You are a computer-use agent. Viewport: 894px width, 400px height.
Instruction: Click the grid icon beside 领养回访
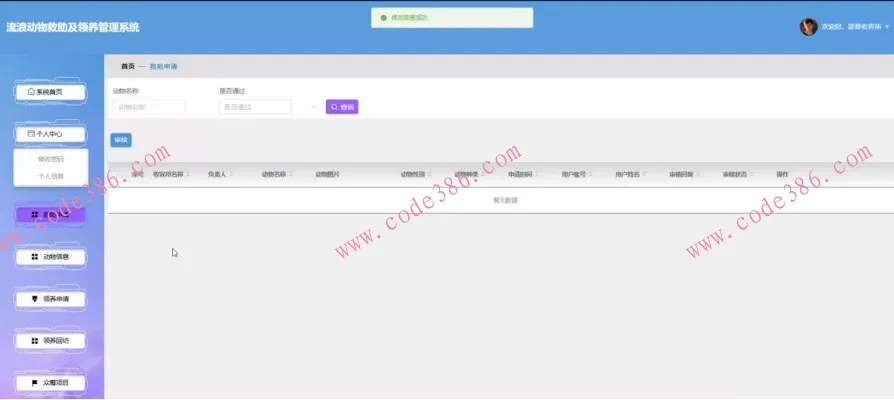tap(35, 341)
